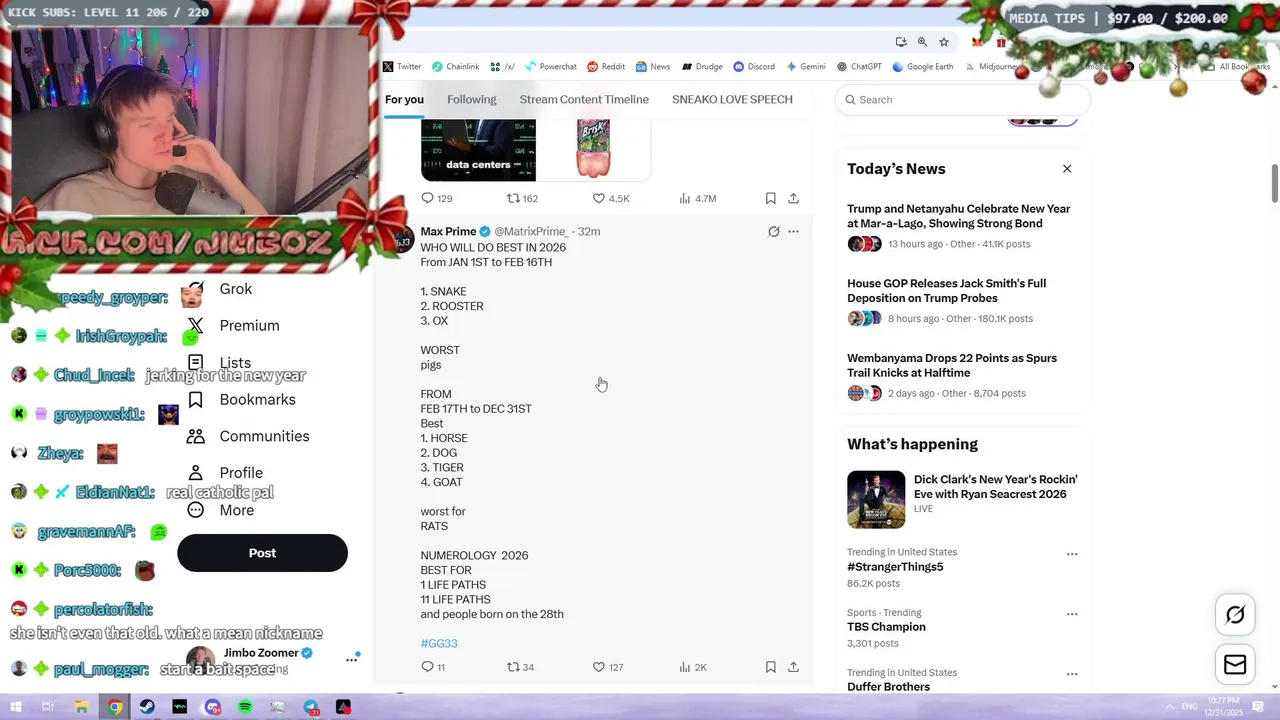The width and height of the screenshot is (1280, 720).
Task: Open the data centers image thumbnail
Action: pyautogui.click(x=478, y=150)
